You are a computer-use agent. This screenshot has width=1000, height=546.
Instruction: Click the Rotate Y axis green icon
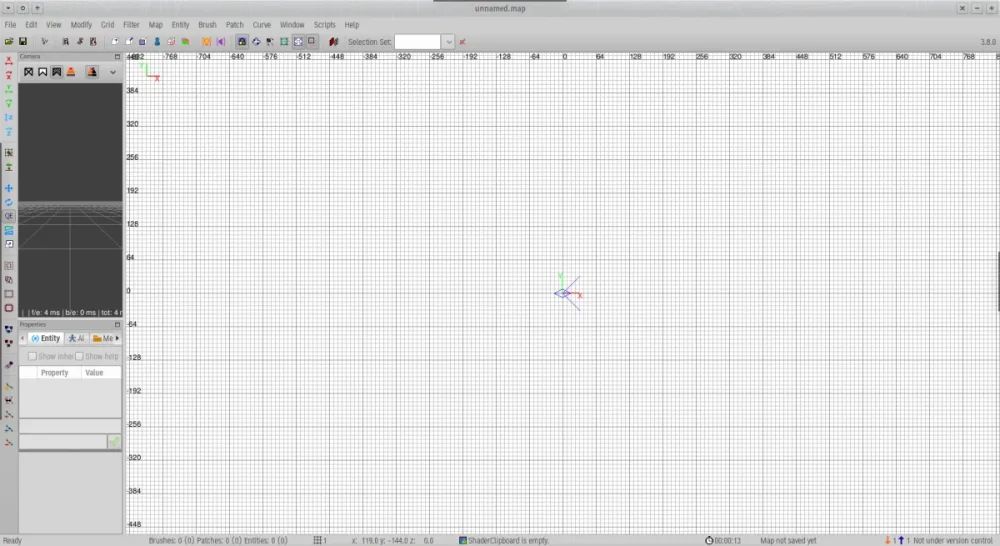(x=9, y=103)
